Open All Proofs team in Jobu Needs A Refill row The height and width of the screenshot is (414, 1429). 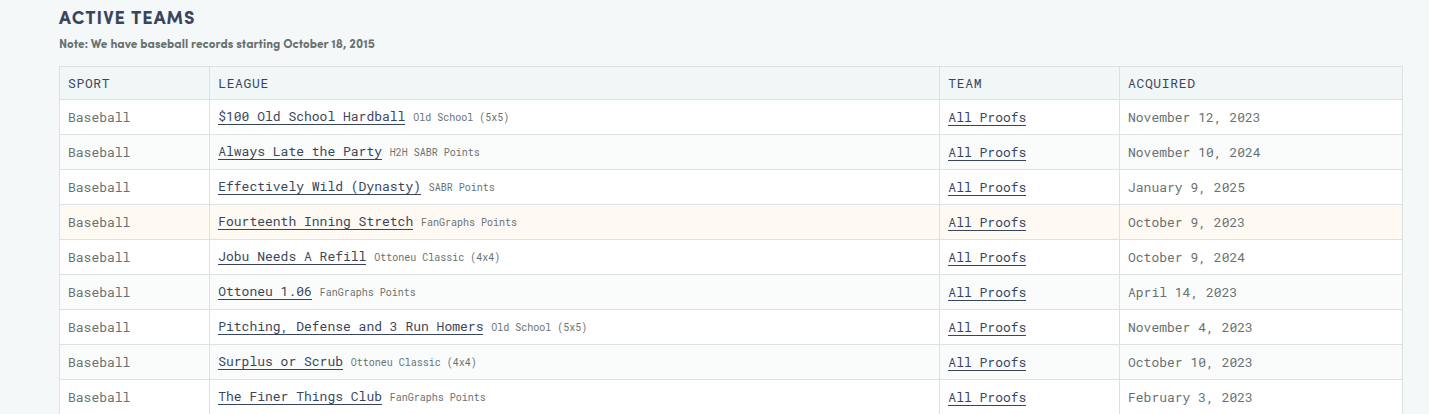(986, 257)
